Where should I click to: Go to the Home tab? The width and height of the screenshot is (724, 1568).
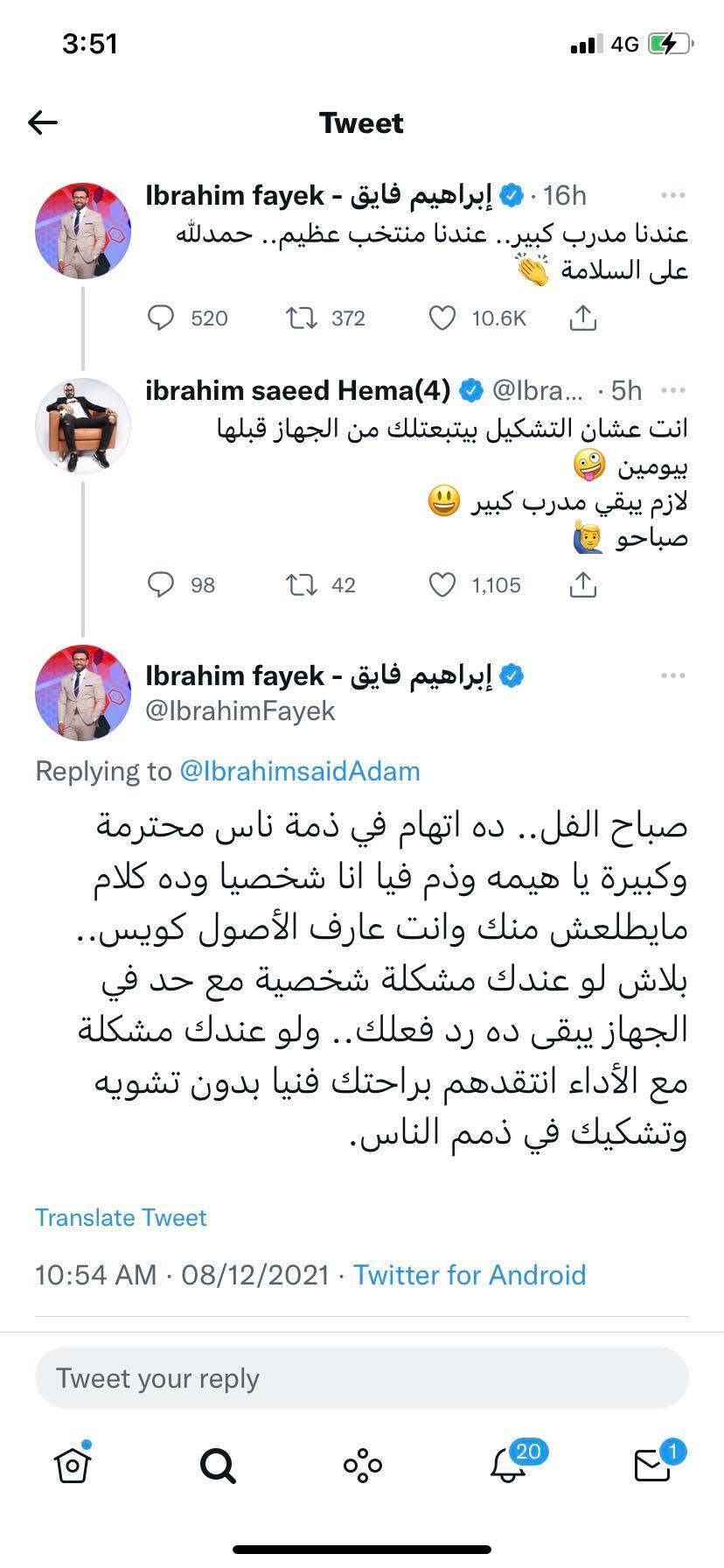tap(73, 1464)
